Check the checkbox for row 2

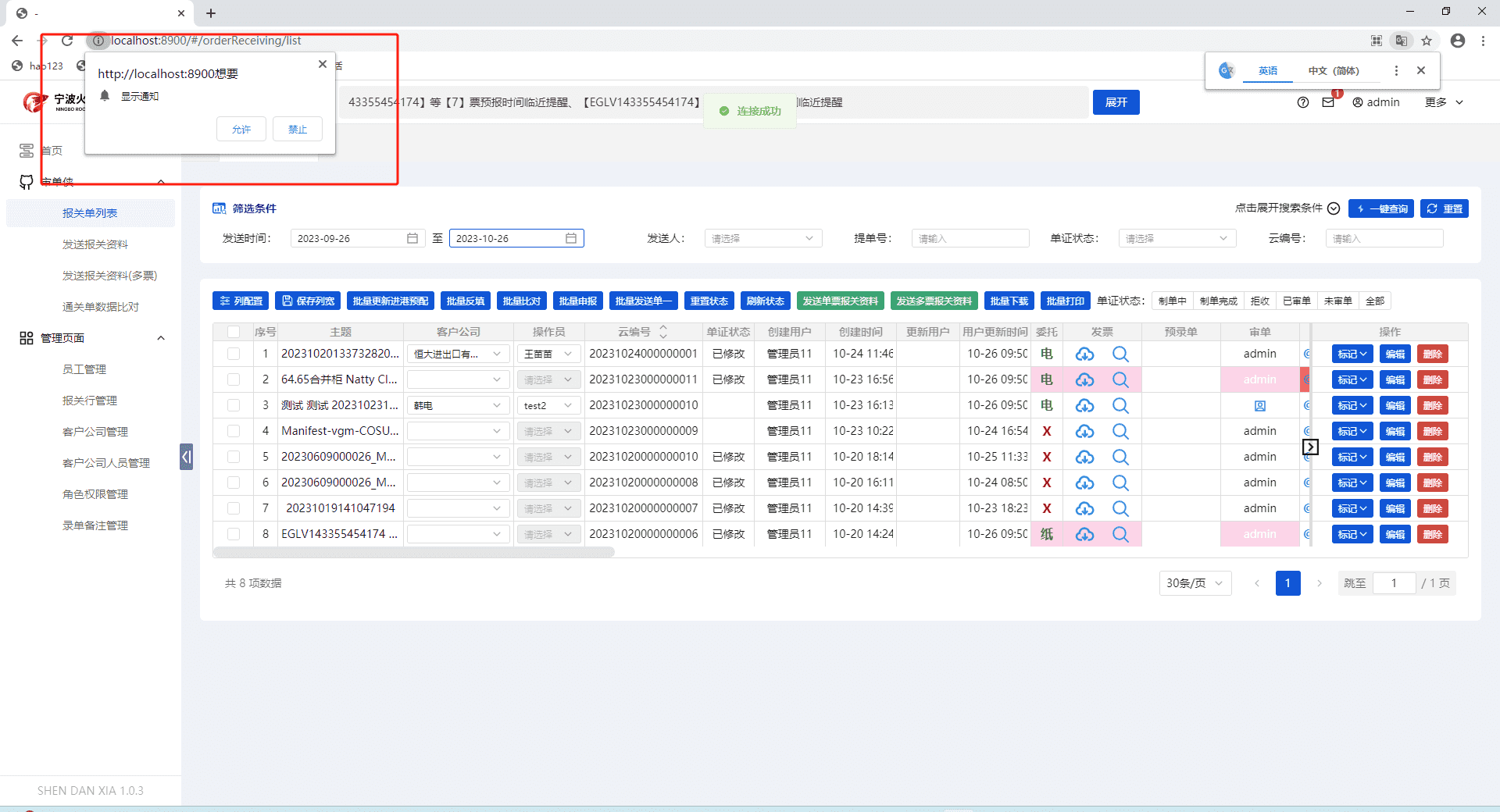234,379
